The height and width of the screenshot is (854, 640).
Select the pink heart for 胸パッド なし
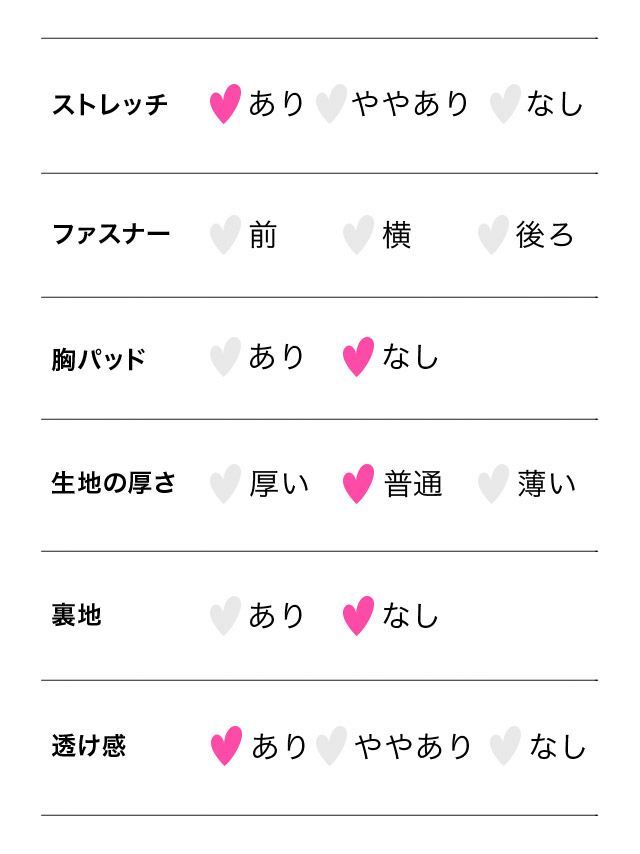[358, 357]
